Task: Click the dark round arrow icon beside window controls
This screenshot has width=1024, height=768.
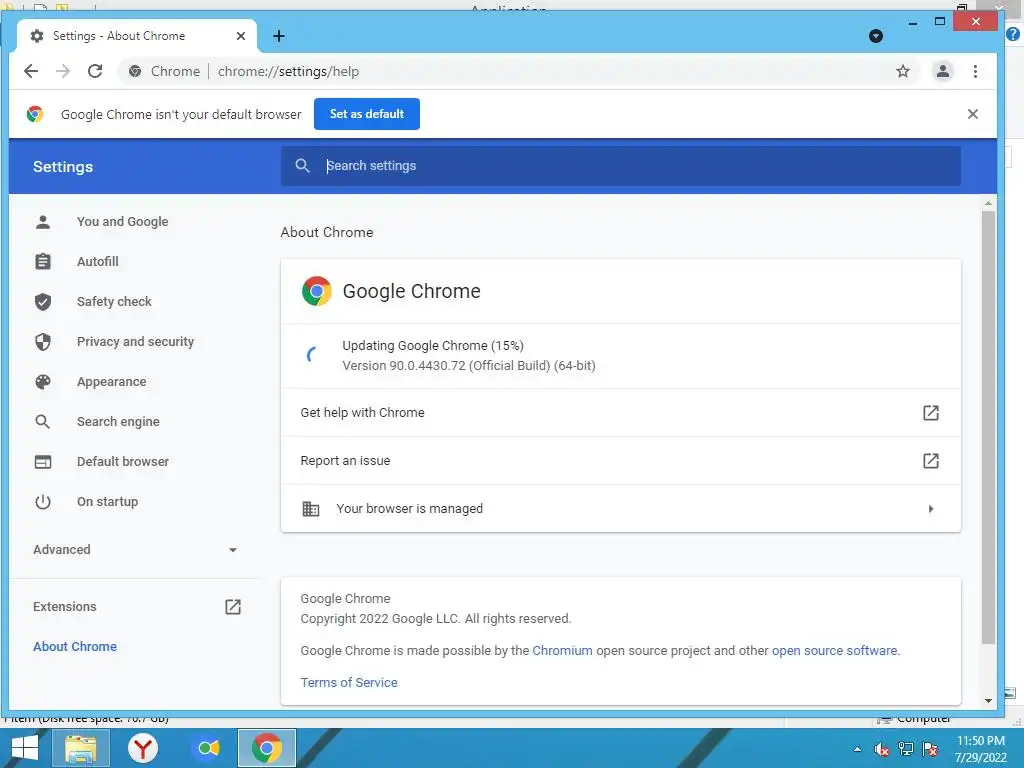Action: pos(876,36)
